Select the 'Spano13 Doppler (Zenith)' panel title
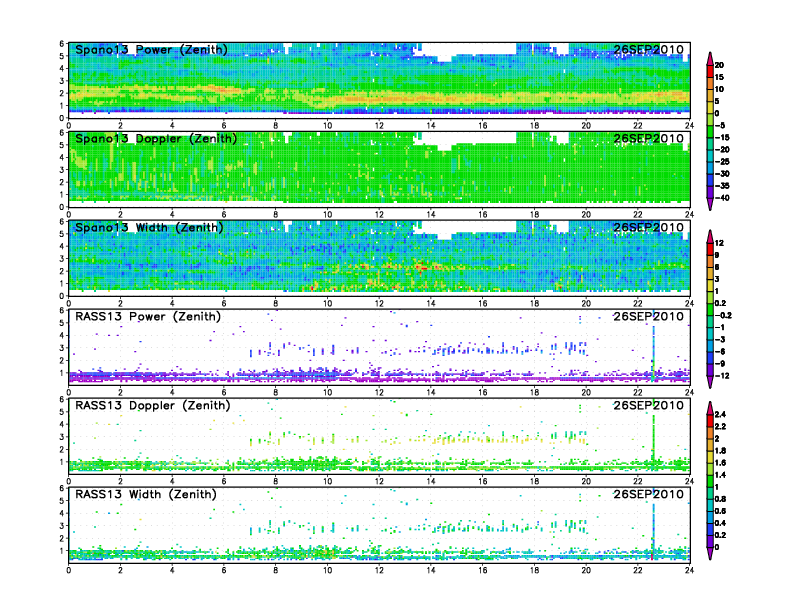This screenshot has width=792, height=612. (x=156, y=139)
